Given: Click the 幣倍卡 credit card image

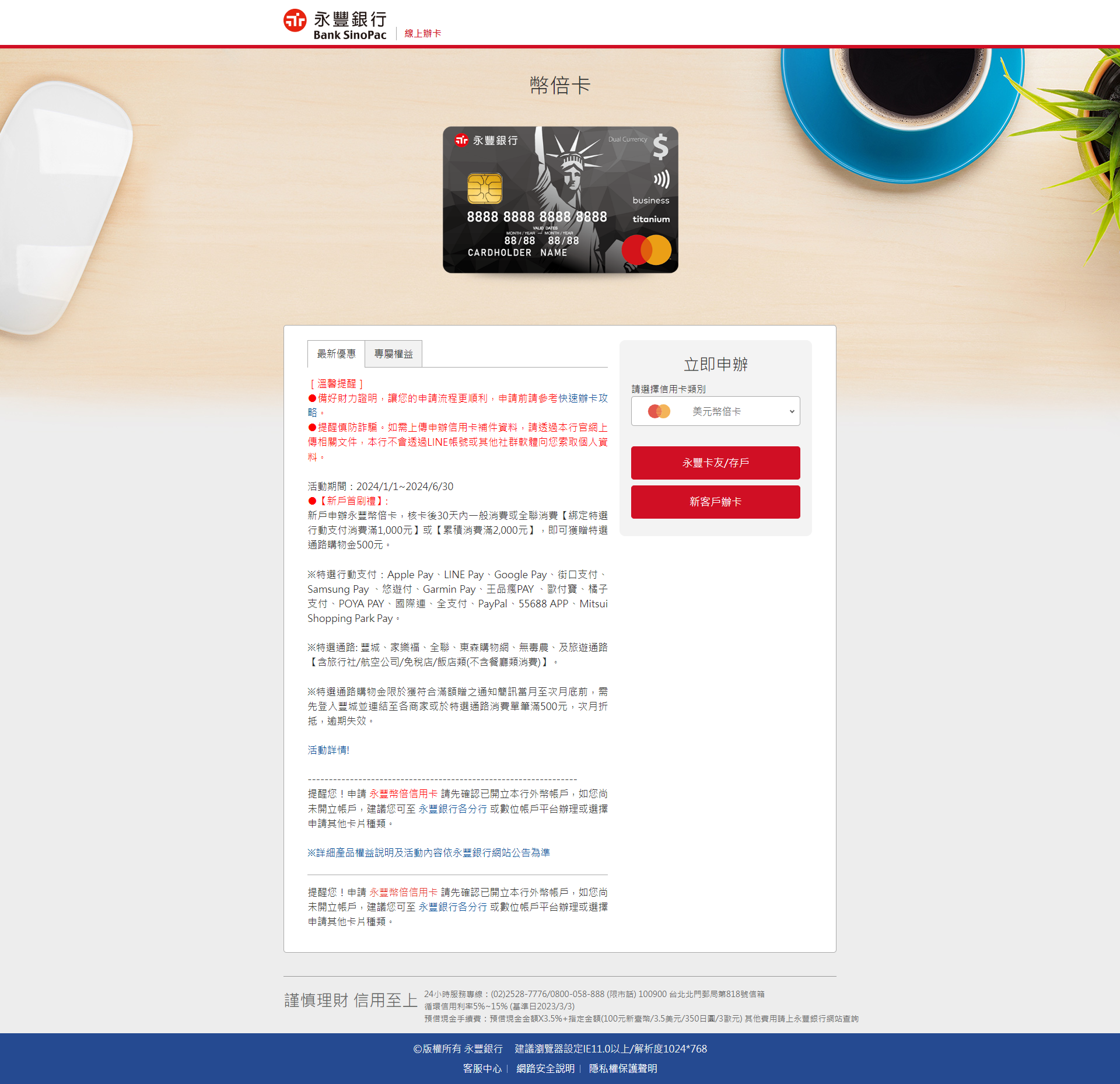Looking at the screenshot, I should tap(560, 200).
